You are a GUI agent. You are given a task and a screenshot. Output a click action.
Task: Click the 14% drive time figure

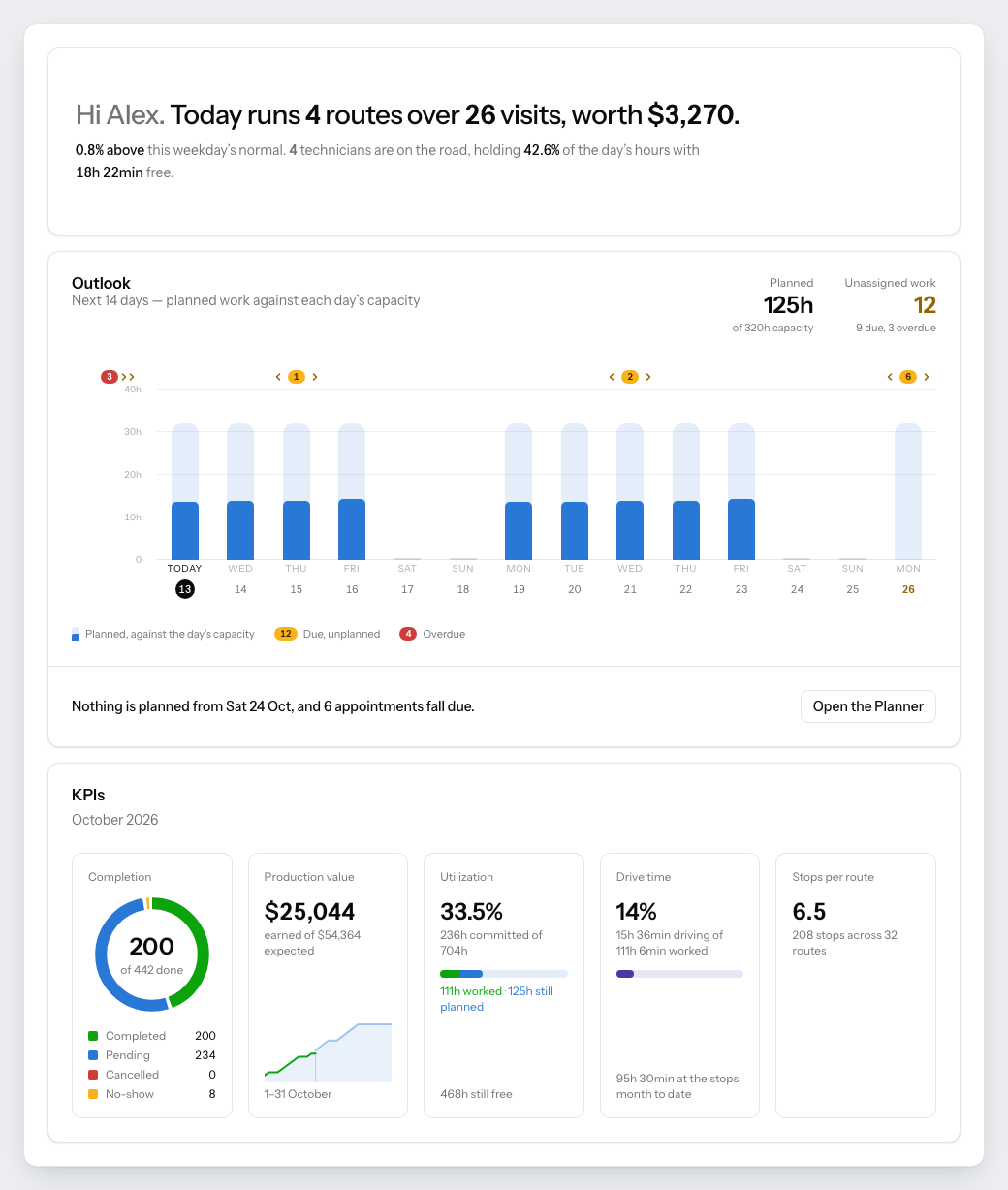point(637,912)
